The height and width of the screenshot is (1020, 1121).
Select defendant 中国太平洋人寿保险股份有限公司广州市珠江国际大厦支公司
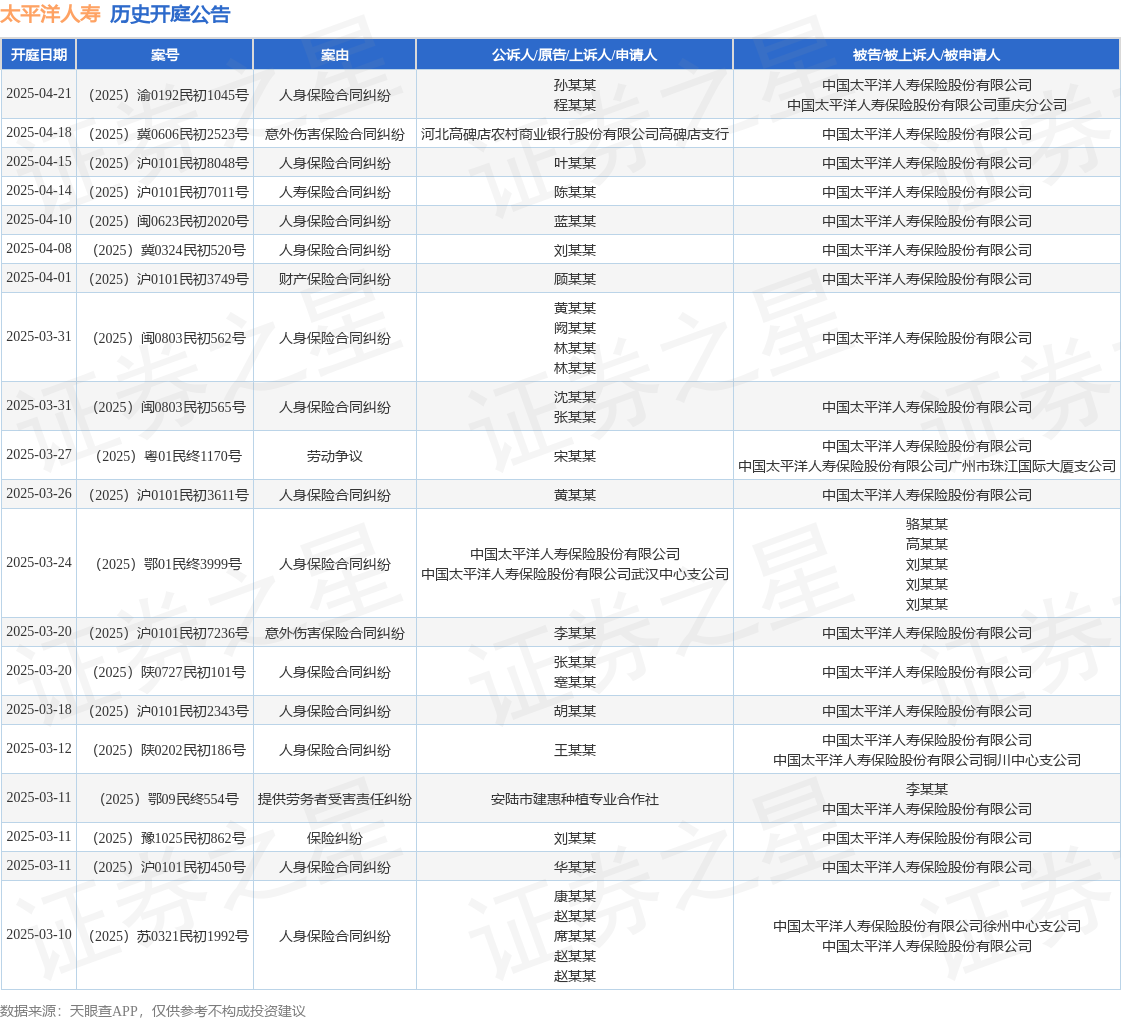(927, 466)
